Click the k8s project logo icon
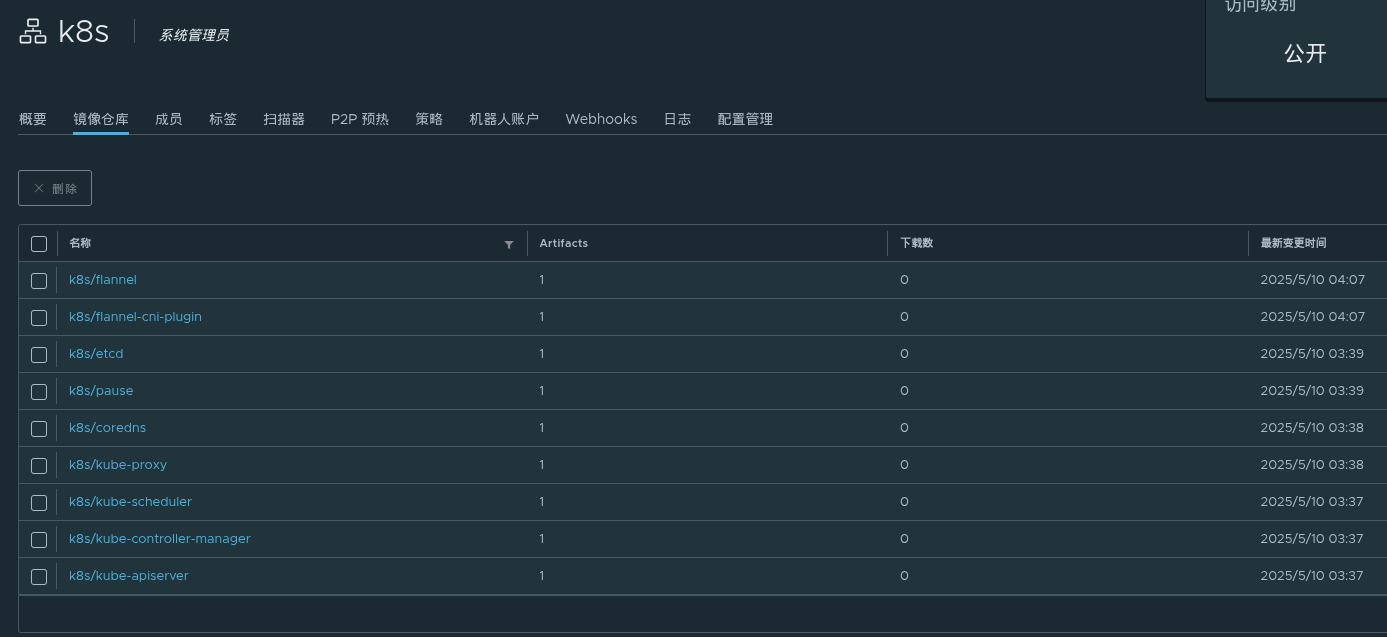The height and width of the screenshot is (637, 1387). (x=33, y=31)
